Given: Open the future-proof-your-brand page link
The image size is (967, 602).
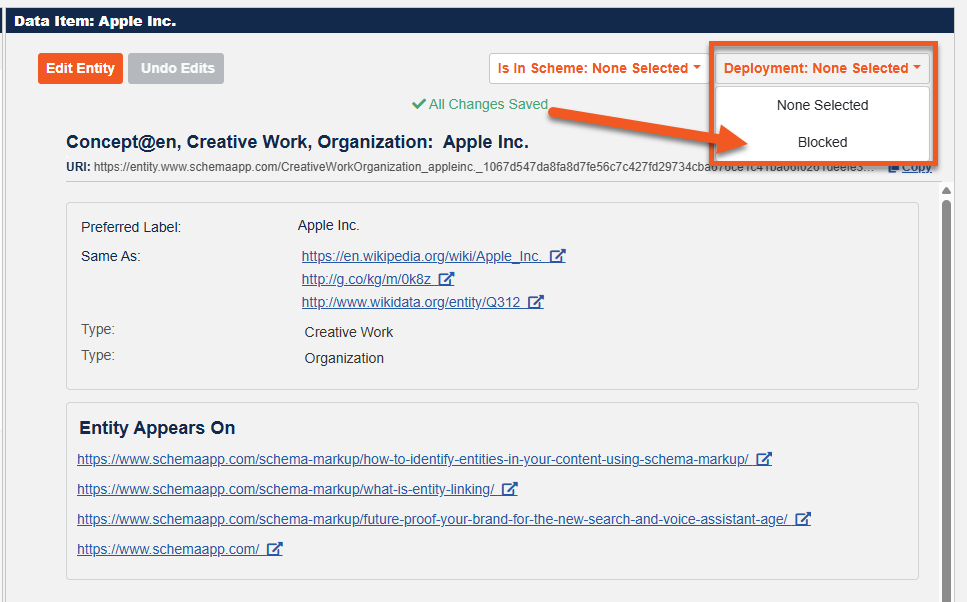Looking at the screenshot, I should coord(432,519).
